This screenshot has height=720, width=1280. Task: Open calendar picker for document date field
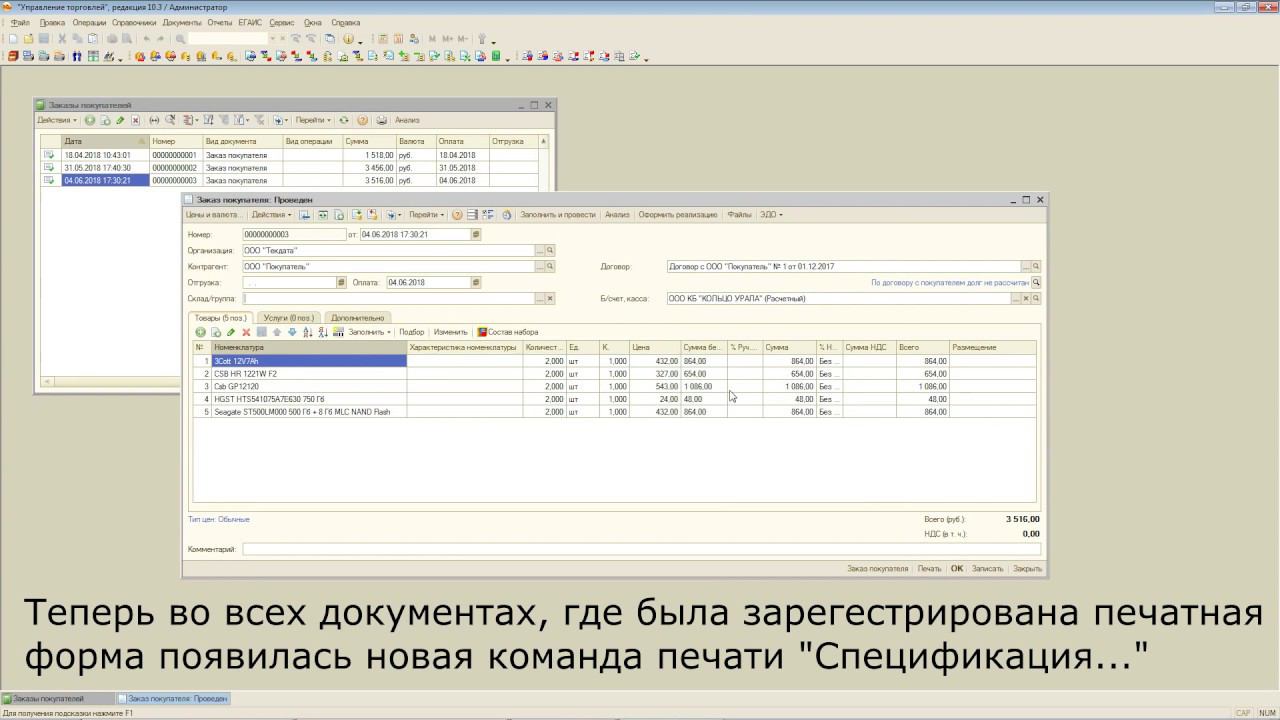pos(476,235)
